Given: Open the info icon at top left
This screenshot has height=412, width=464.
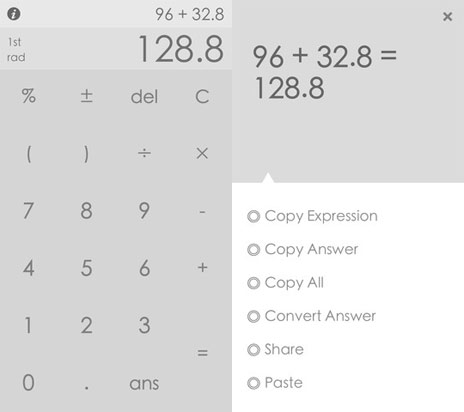Looking at the screenshot, I should click(14, 14).
